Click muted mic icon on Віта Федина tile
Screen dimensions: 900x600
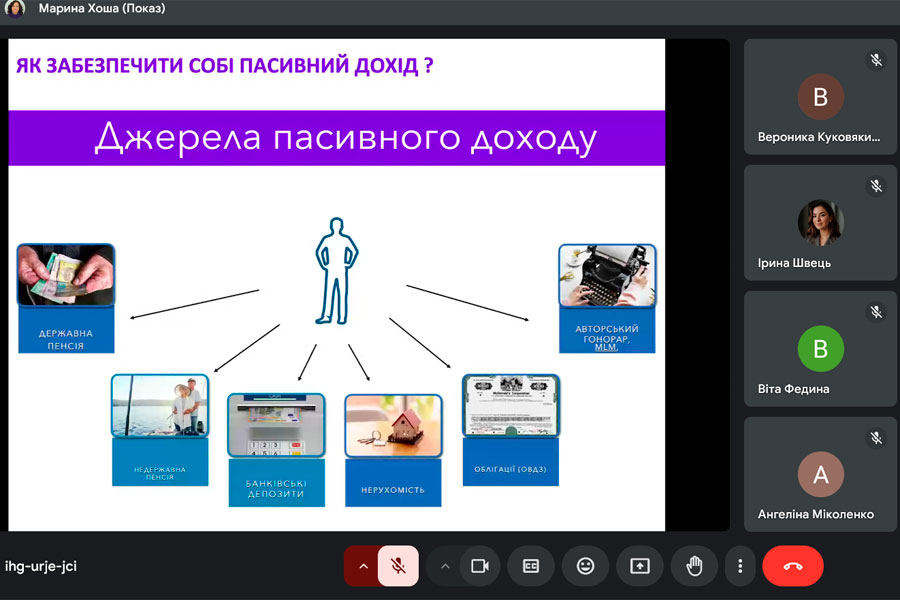click(x=876, y=312)
